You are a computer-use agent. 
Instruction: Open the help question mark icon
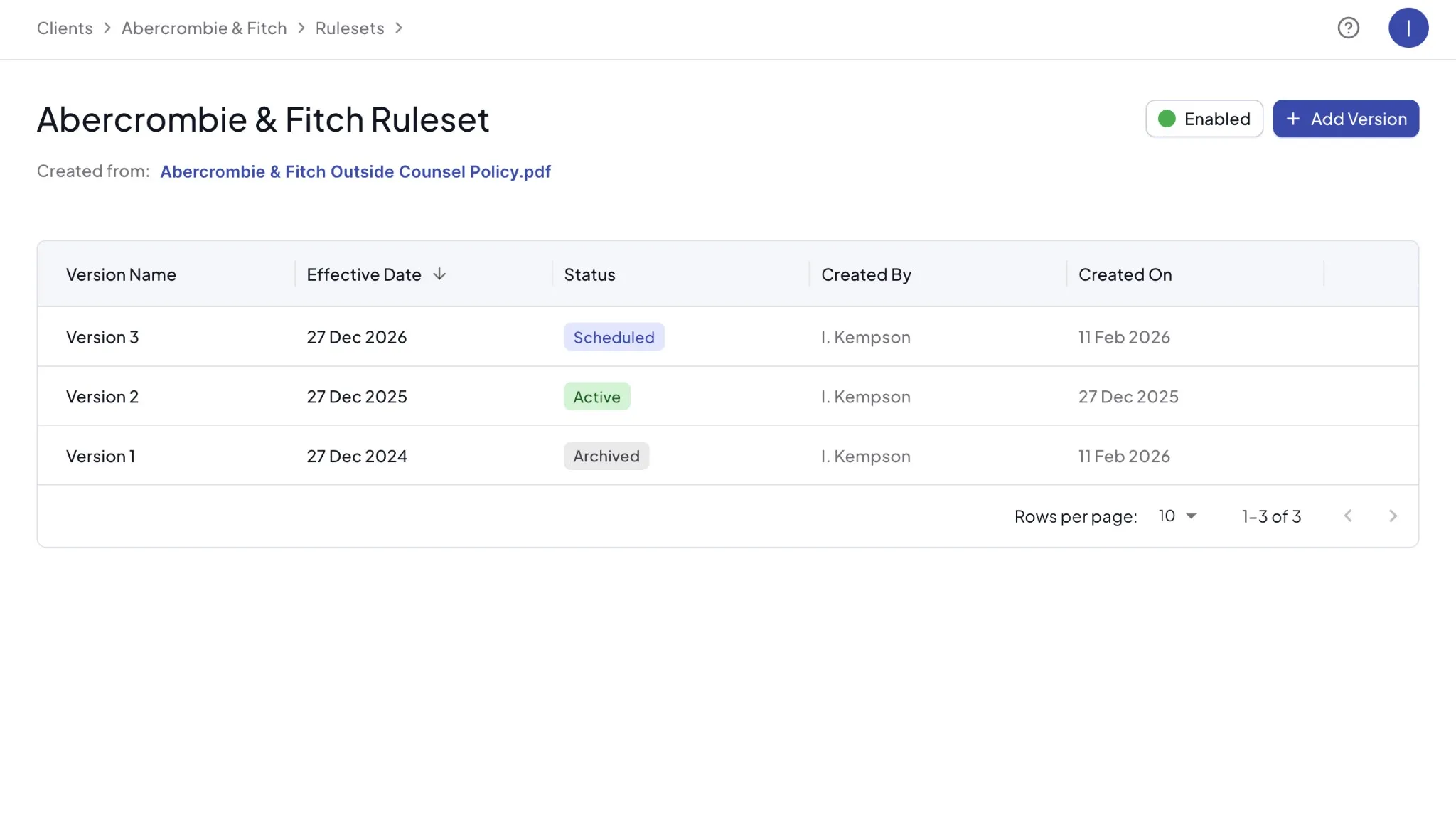point(1348,28)
